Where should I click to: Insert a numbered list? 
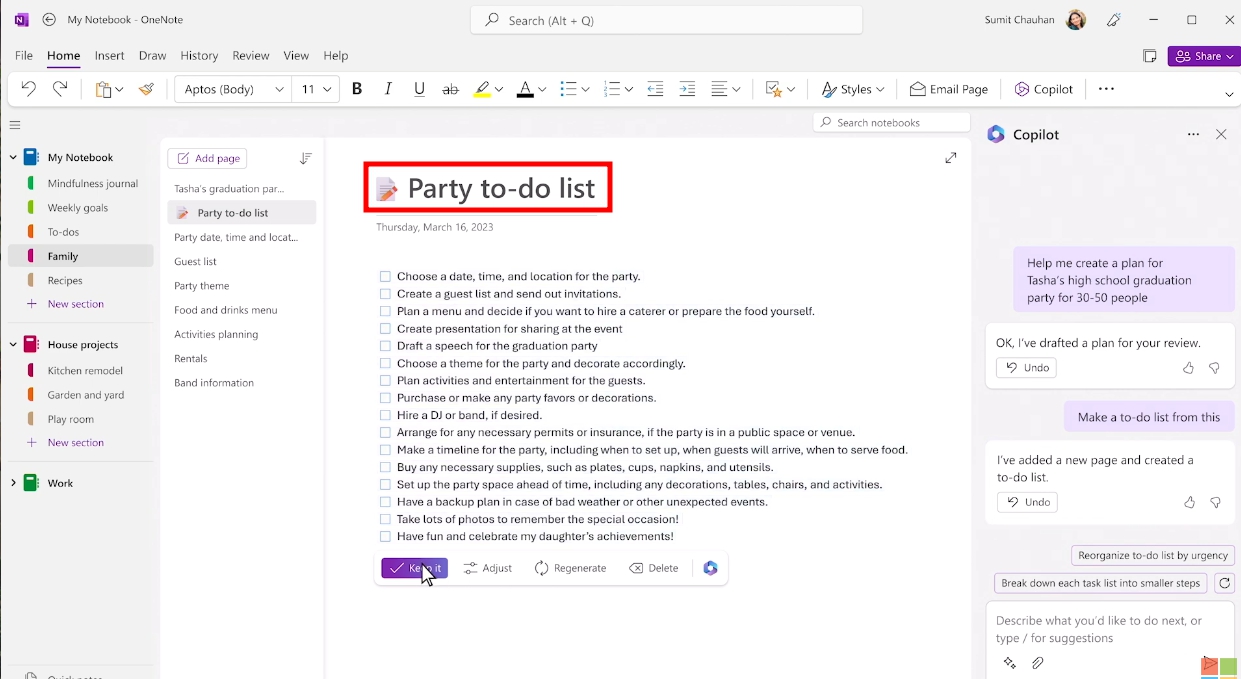pos(612,89)
